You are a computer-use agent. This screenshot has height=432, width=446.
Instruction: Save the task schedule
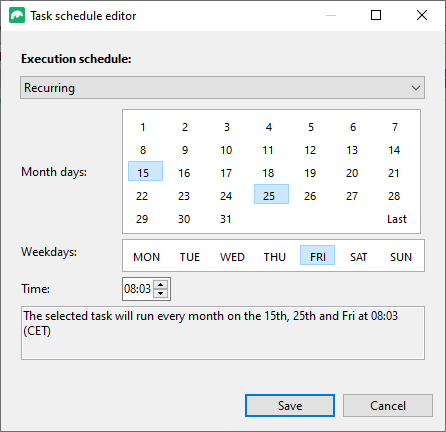click(x=290, y=406)
